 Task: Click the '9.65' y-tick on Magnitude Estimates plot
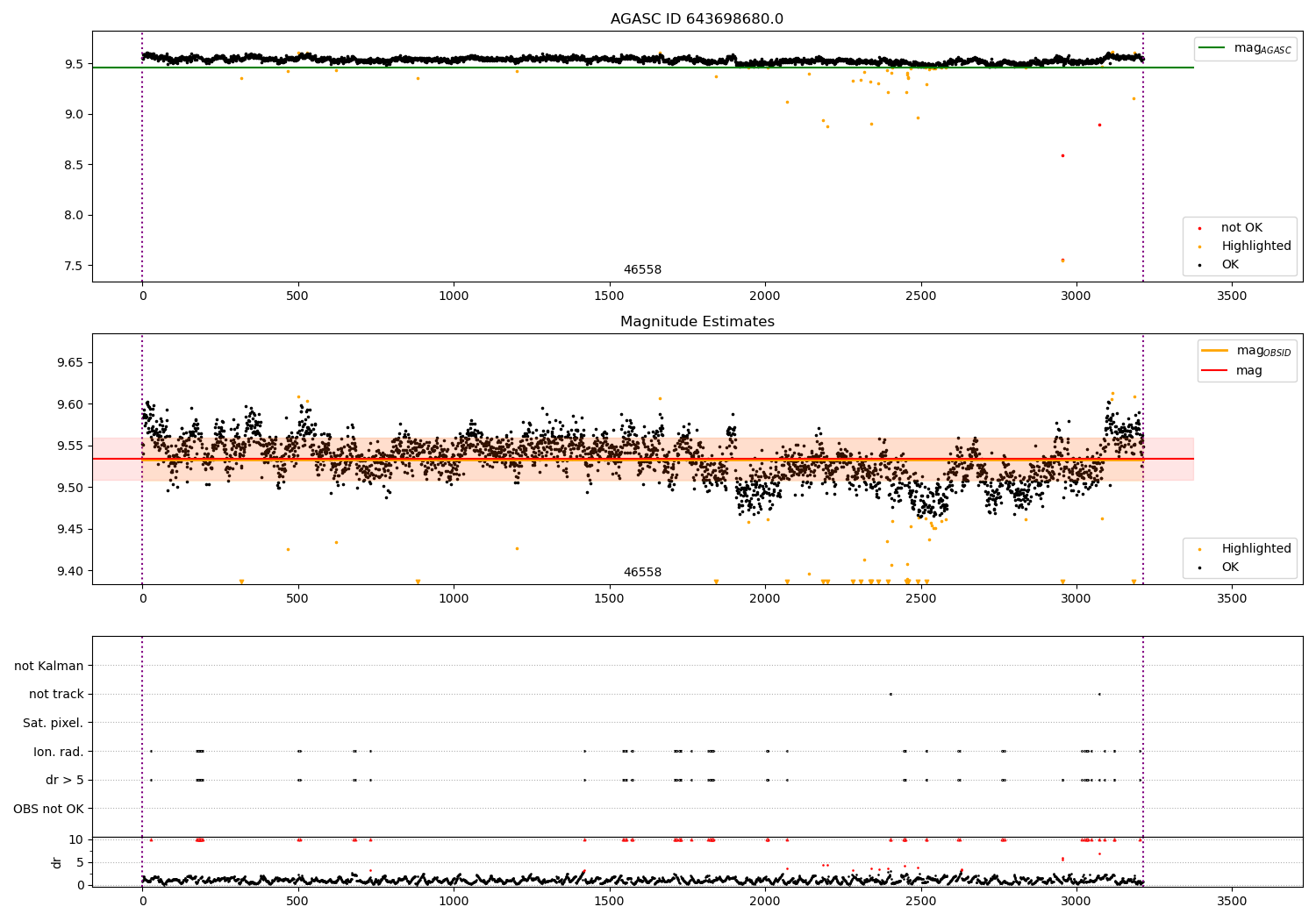tap(70, 363)
